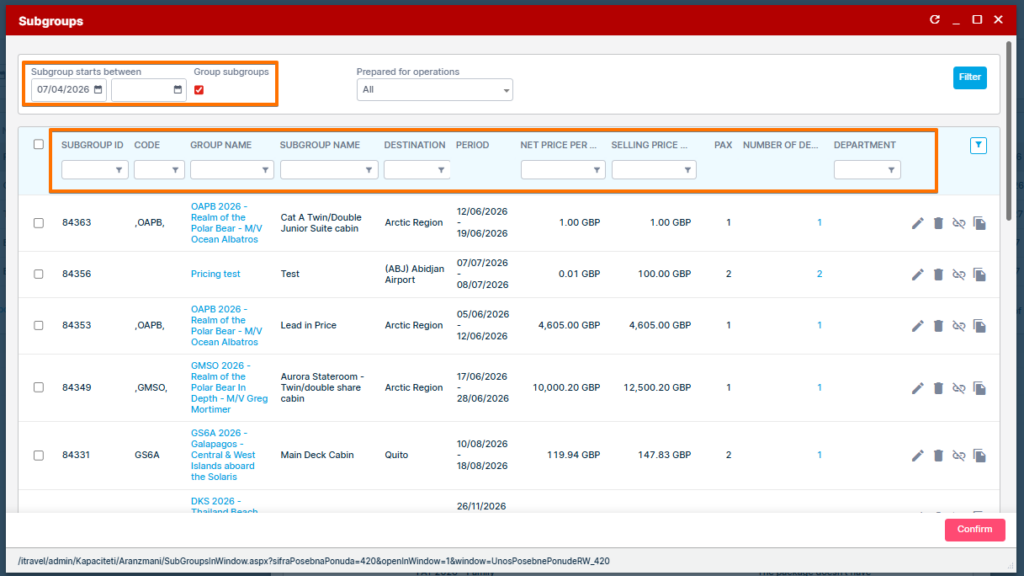Viewport: 1024px width, 576px height.
Task: Expand the Department column filter dropdown
Action: 866,170
